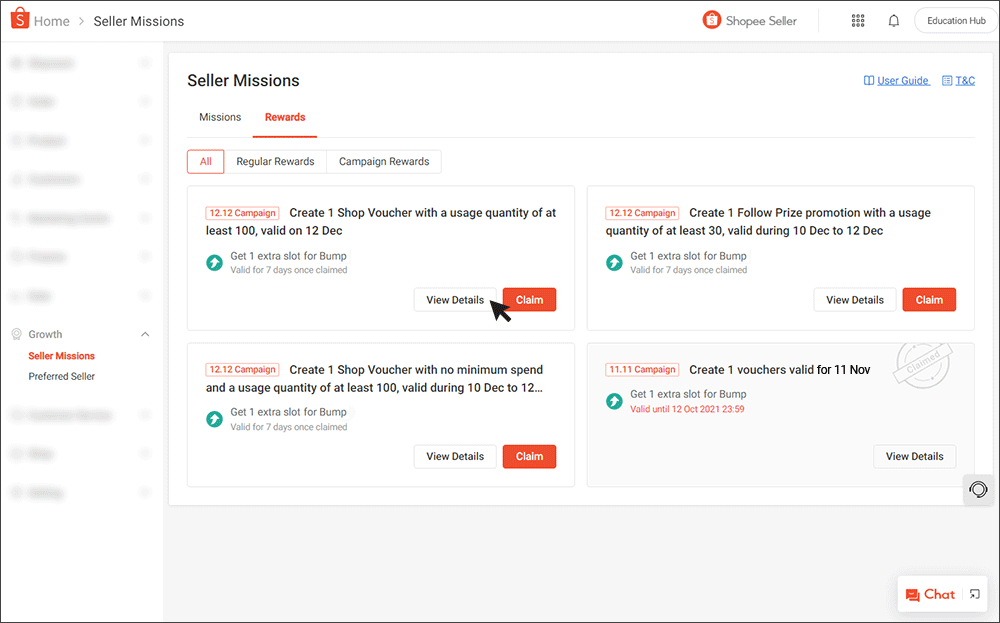1000x623 pixels.
Task: Claim the 12 Dec Shop Voucher reward
Action: coord(529,300)
